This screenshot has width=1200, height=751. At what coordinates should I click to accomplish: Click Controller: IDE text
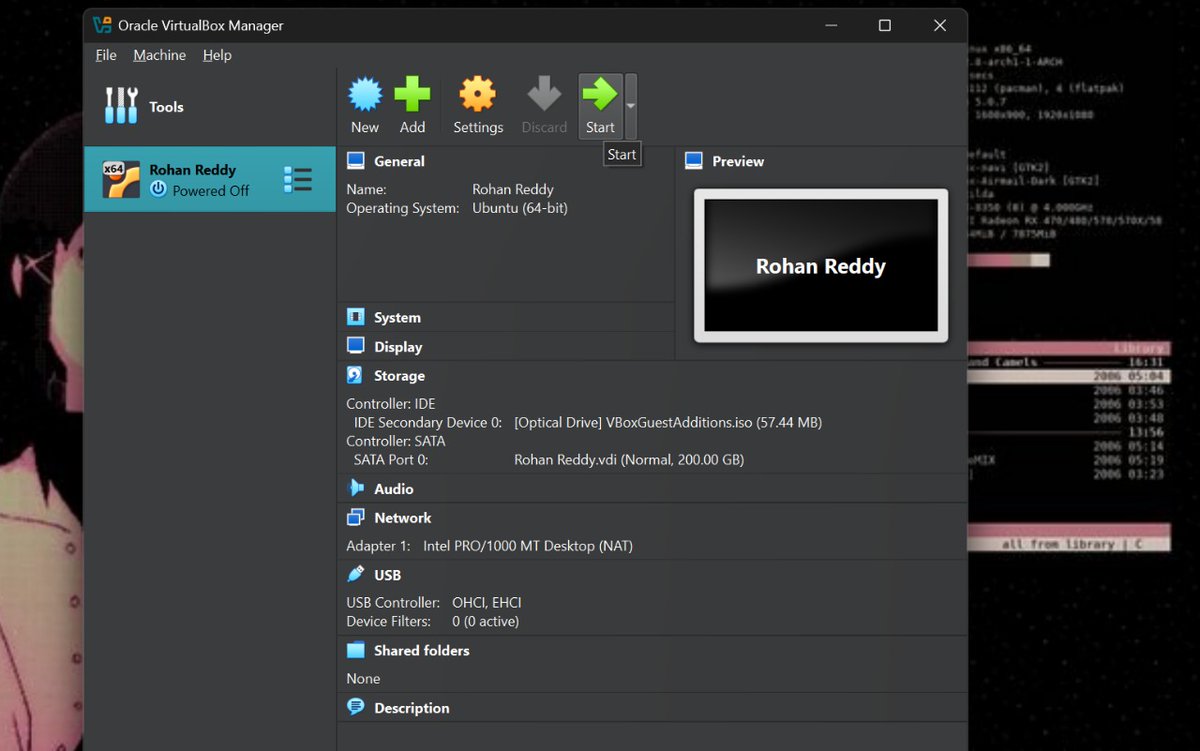[x=391, y=404]
